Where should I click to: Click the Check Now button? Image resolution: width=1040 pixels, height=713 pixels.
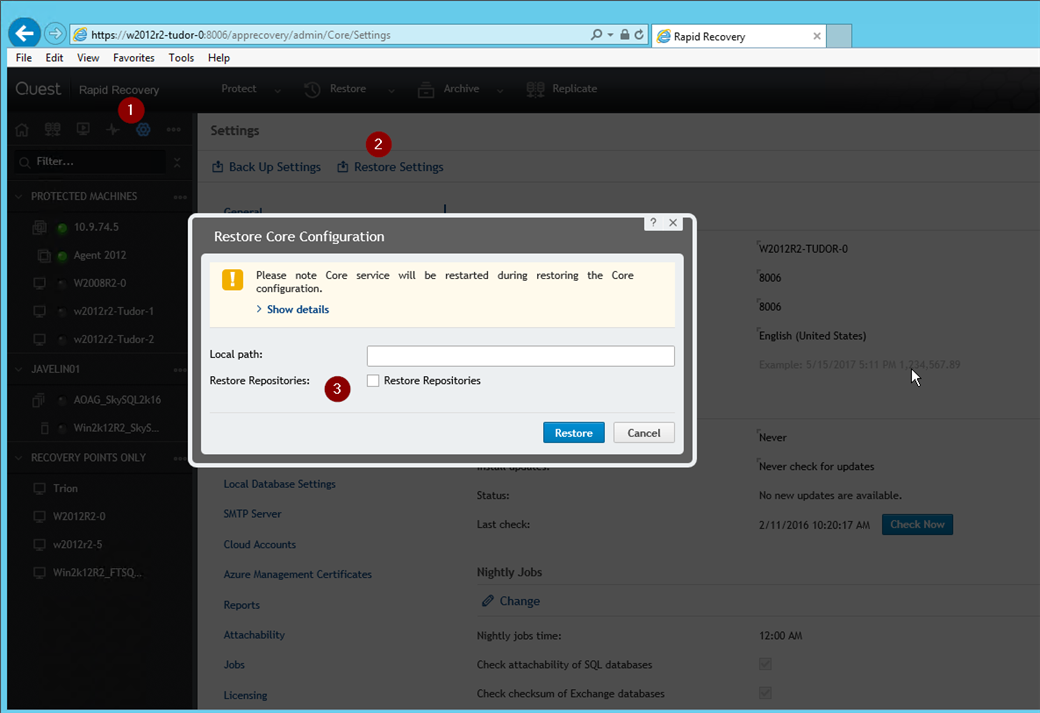(917, 524)
